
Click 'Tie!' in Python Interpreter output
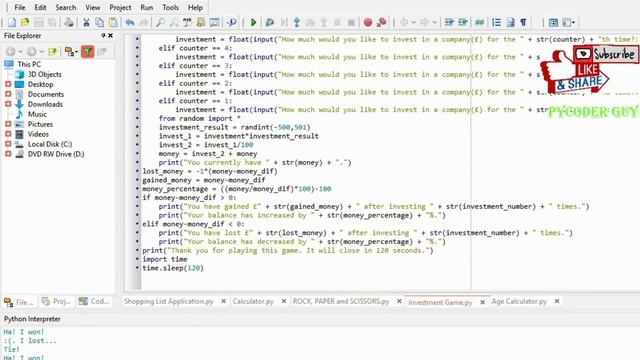(11, 349)
